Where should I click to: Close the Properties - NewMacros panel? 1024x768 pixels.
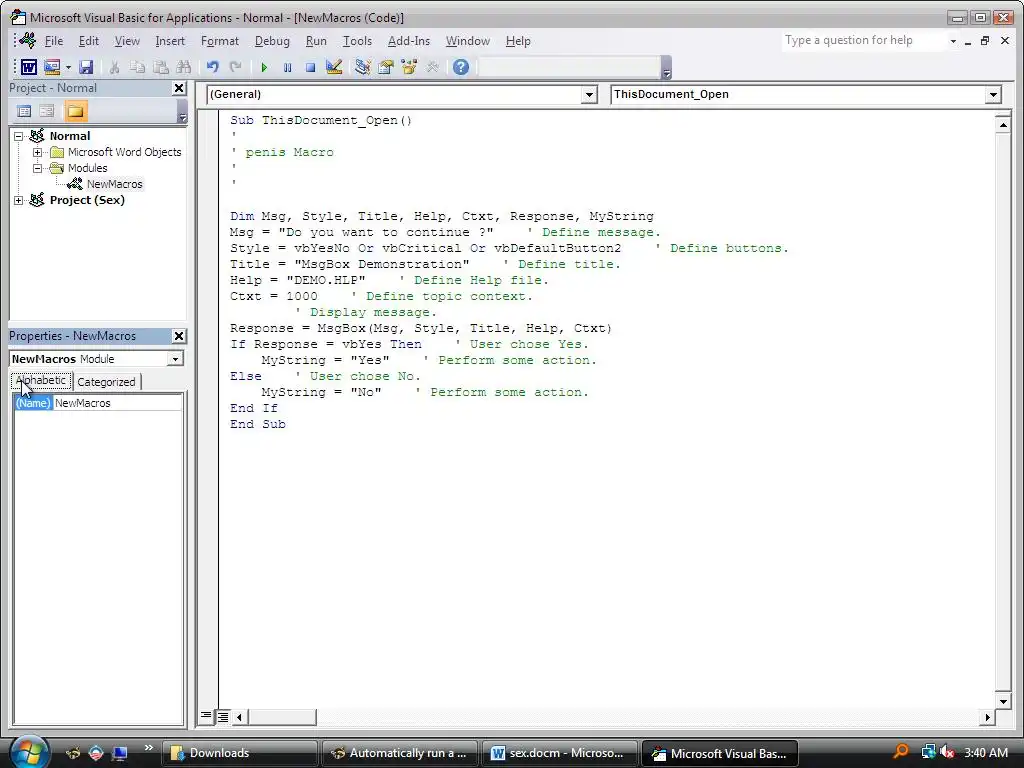(x=179, y=336)
